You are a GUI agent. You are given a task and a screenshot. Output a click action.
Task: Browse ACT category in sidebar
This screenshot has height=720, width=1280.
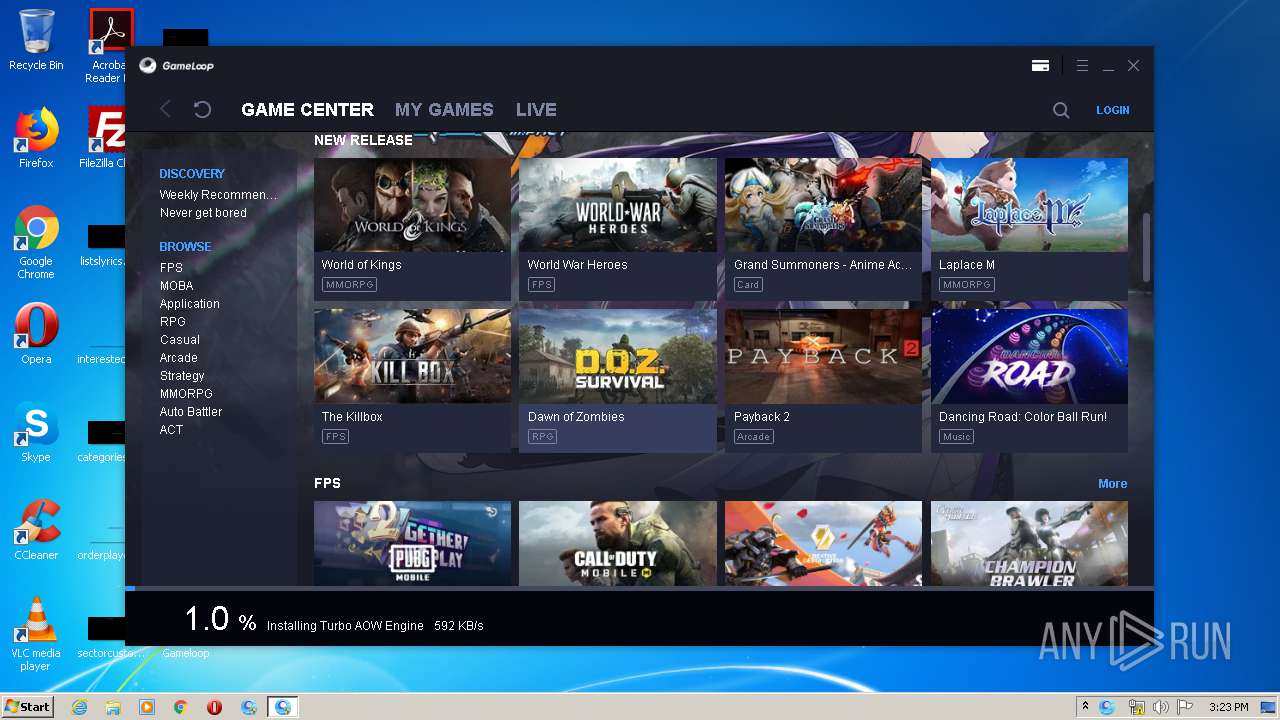[x=171, y=430]
